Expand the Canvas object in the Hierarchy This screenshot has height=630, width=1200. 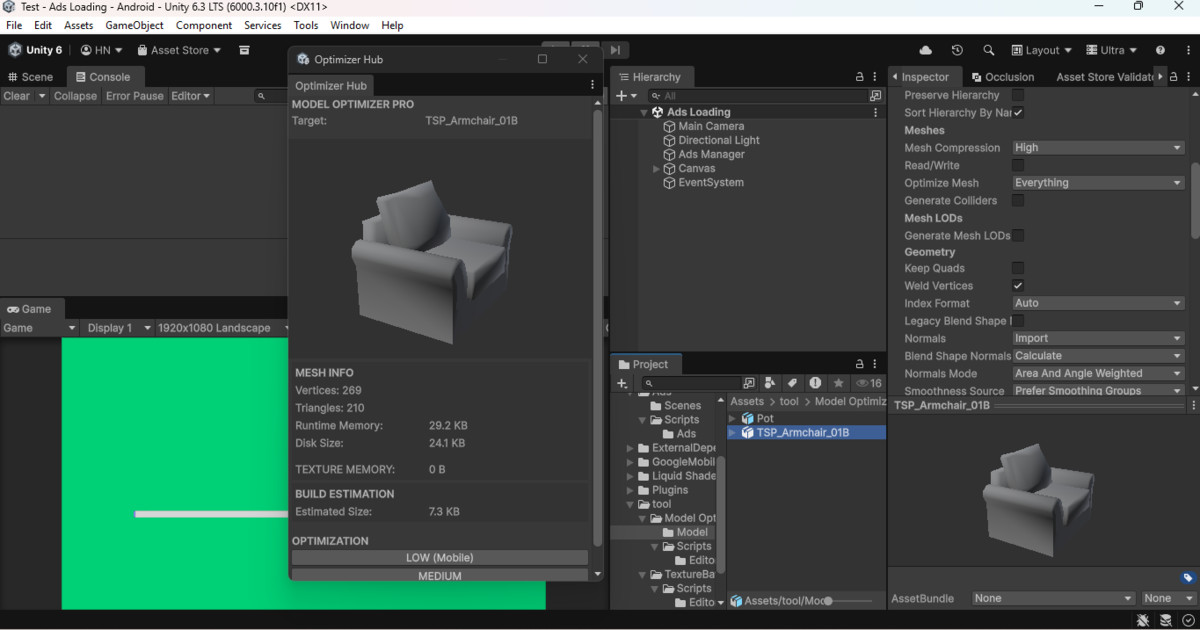click(x=656, y=169)
